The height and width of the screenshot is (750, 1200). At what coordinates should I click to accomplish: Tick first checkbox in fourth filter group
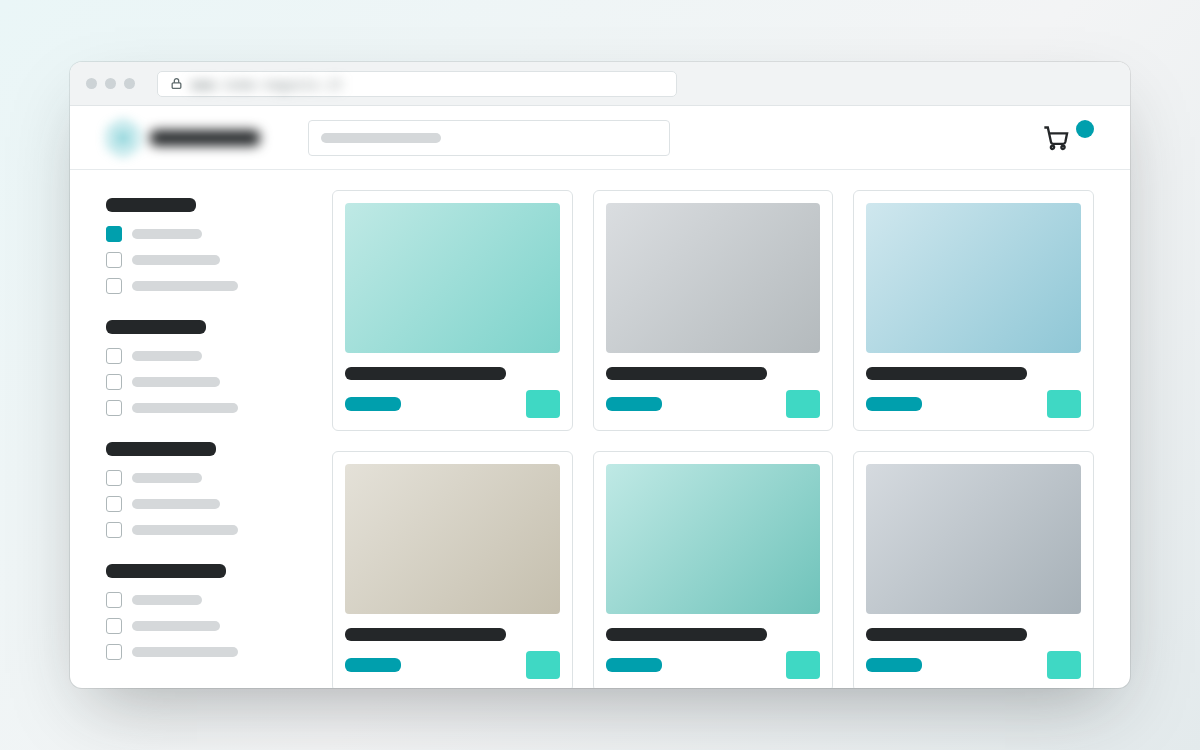coord(114,600)
